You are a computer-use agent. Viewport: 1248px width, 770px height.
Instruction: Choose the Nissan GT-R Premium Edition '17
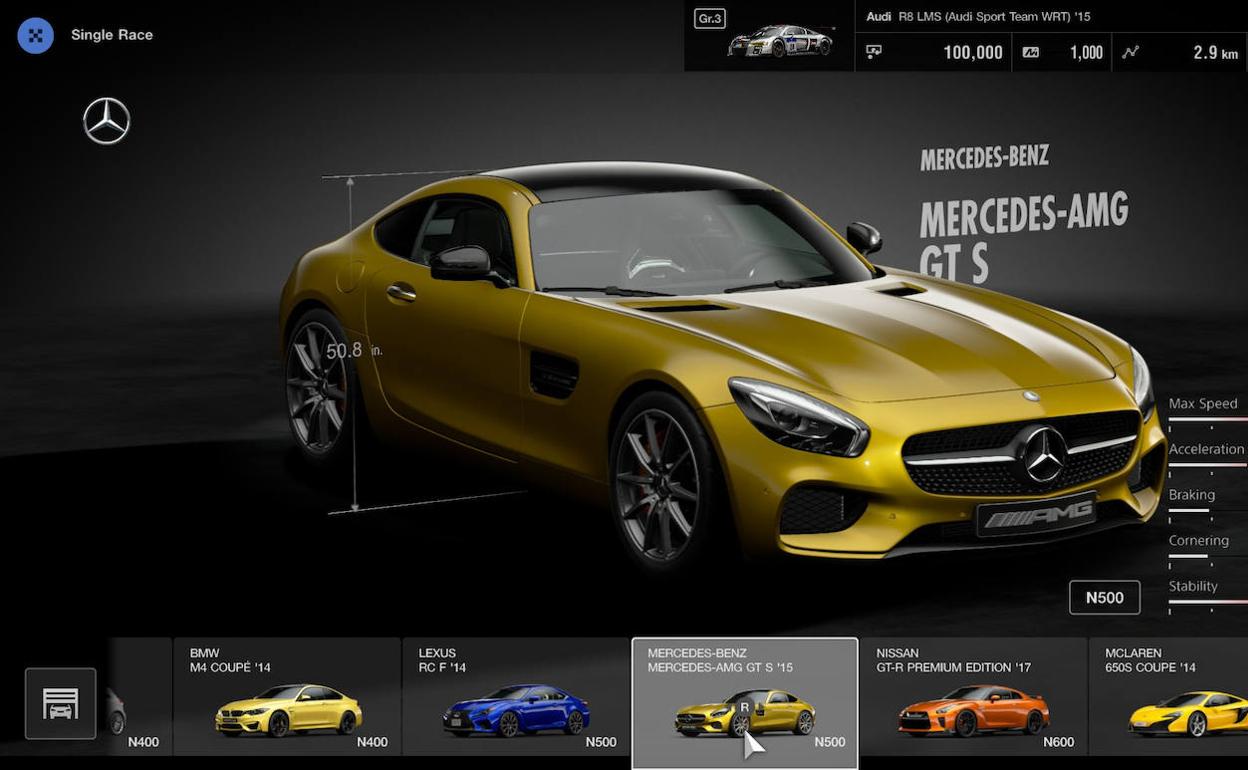click(973, 697)
